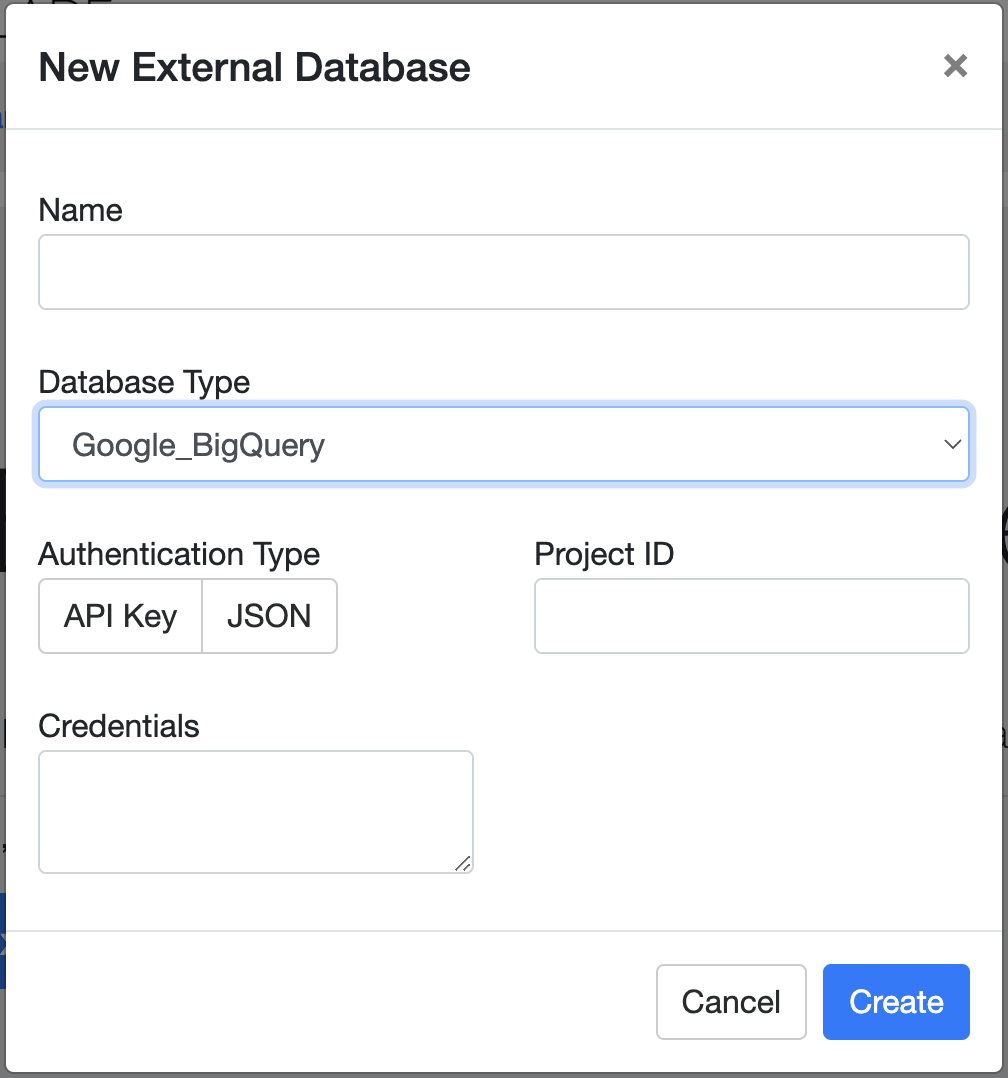Click the "Database Type" label
Screen dimensions: 1008x1078
coord(144,382)
